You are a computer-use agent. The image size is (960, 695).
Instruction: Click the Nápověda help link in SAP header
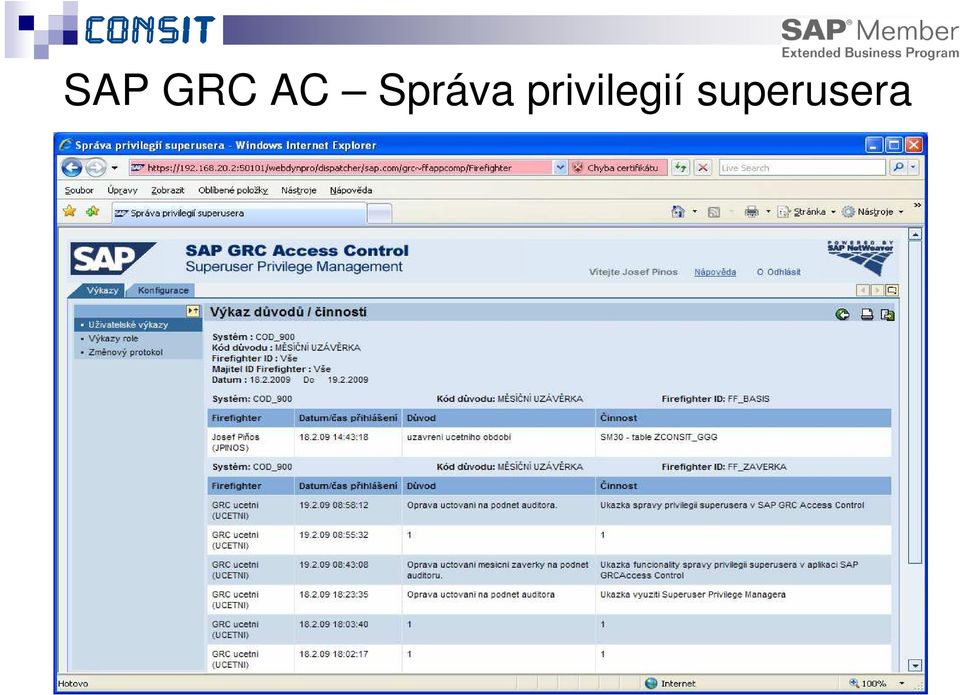tap(715, 272)
